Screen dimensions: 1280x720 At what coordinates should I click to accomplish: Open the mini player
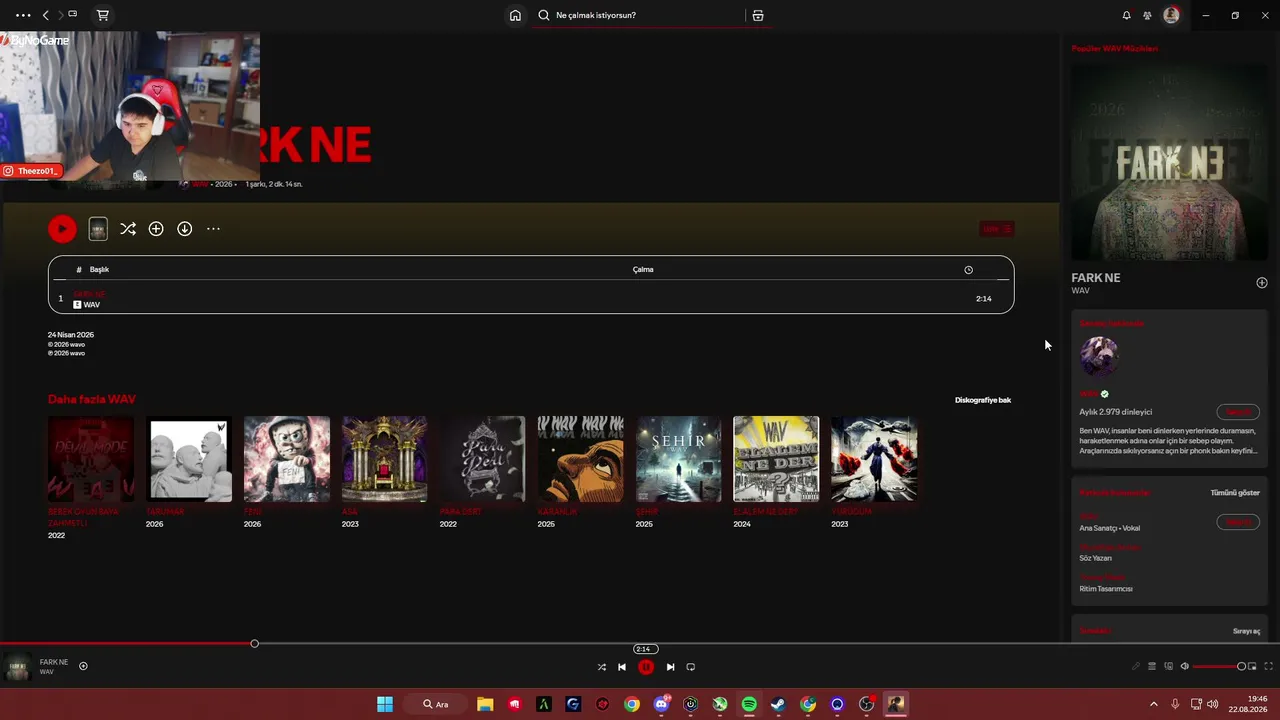pyautogui.click(x=1252, y=666)
